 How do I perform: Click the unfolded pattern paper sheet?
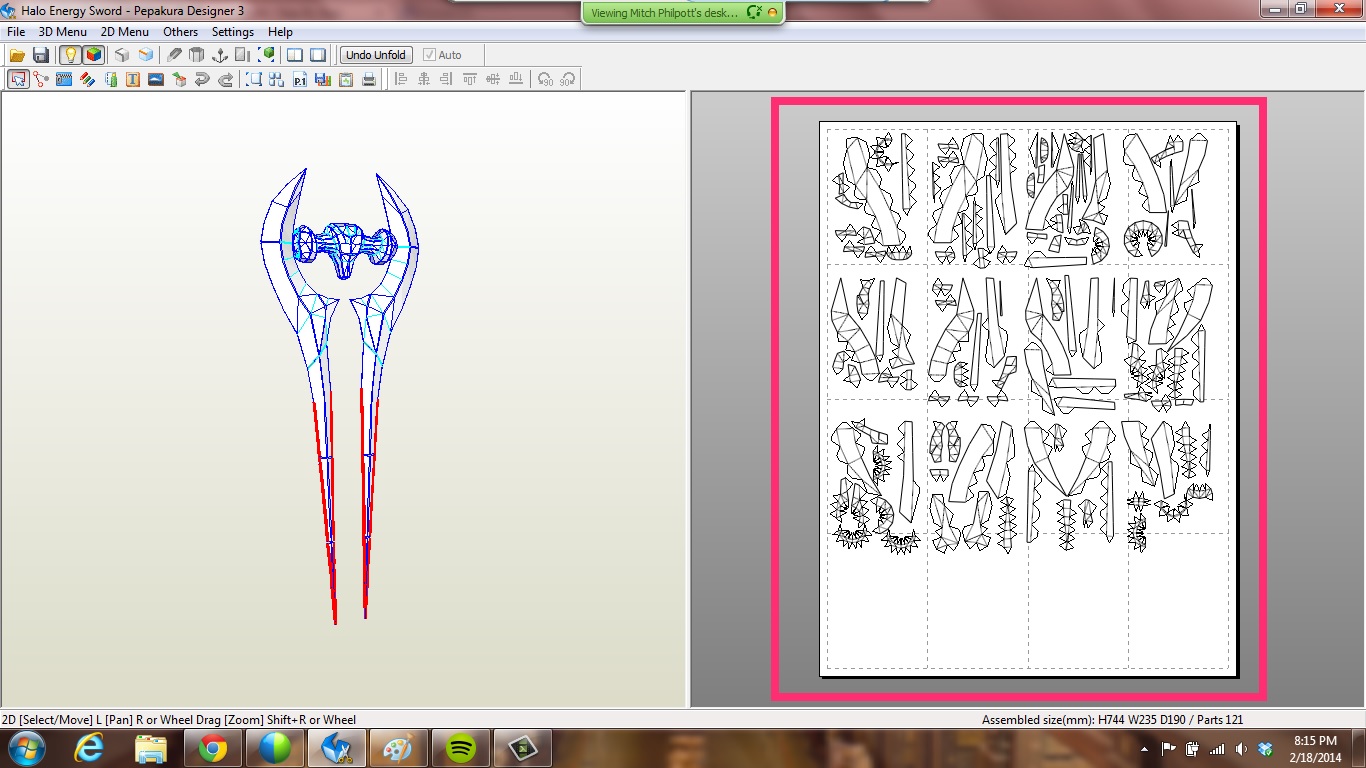1028,398
